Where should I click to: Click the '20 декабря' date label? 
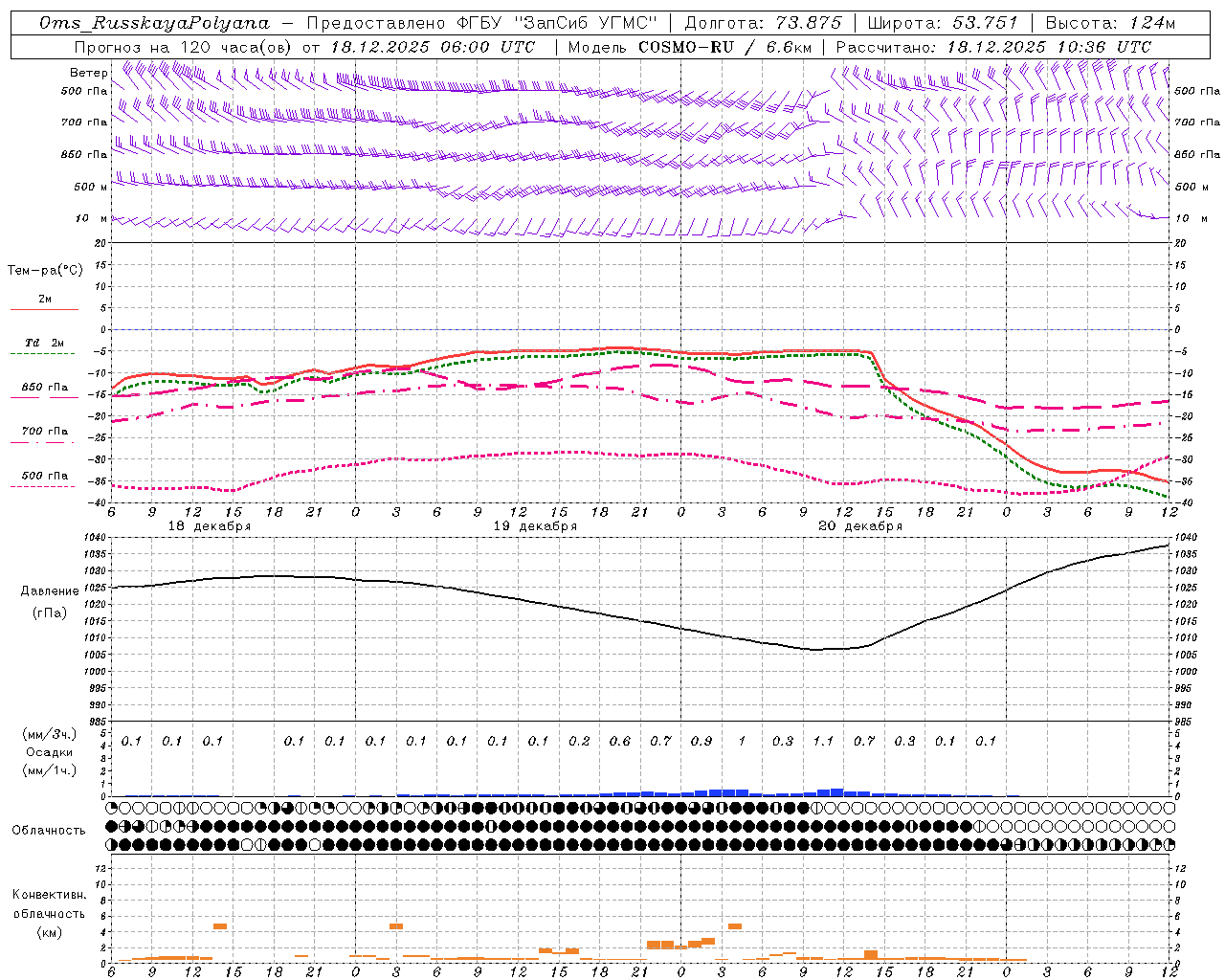[860, 526]
